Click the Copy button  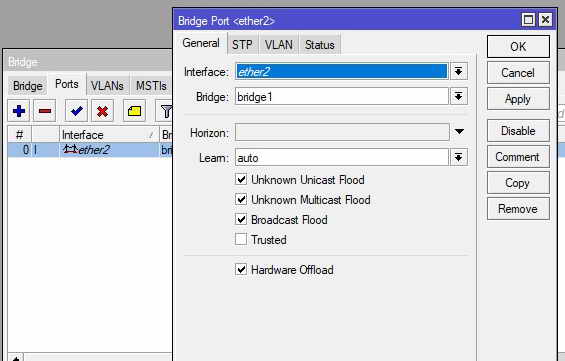click(518, 183)
